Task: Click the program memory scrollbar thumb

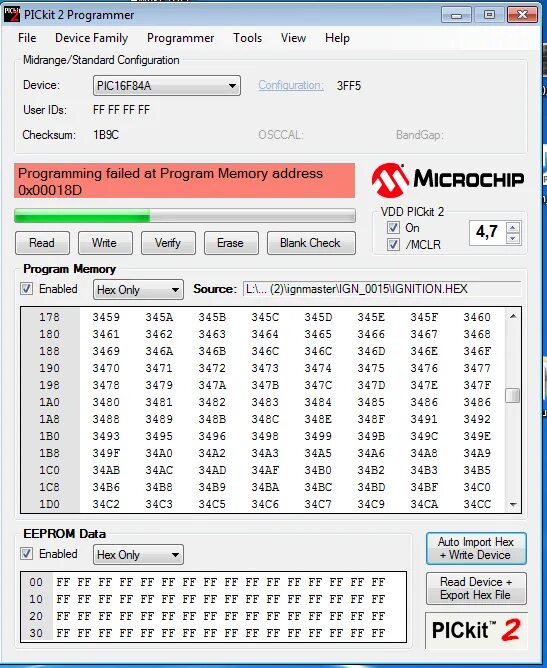Action: pos(513,395)
